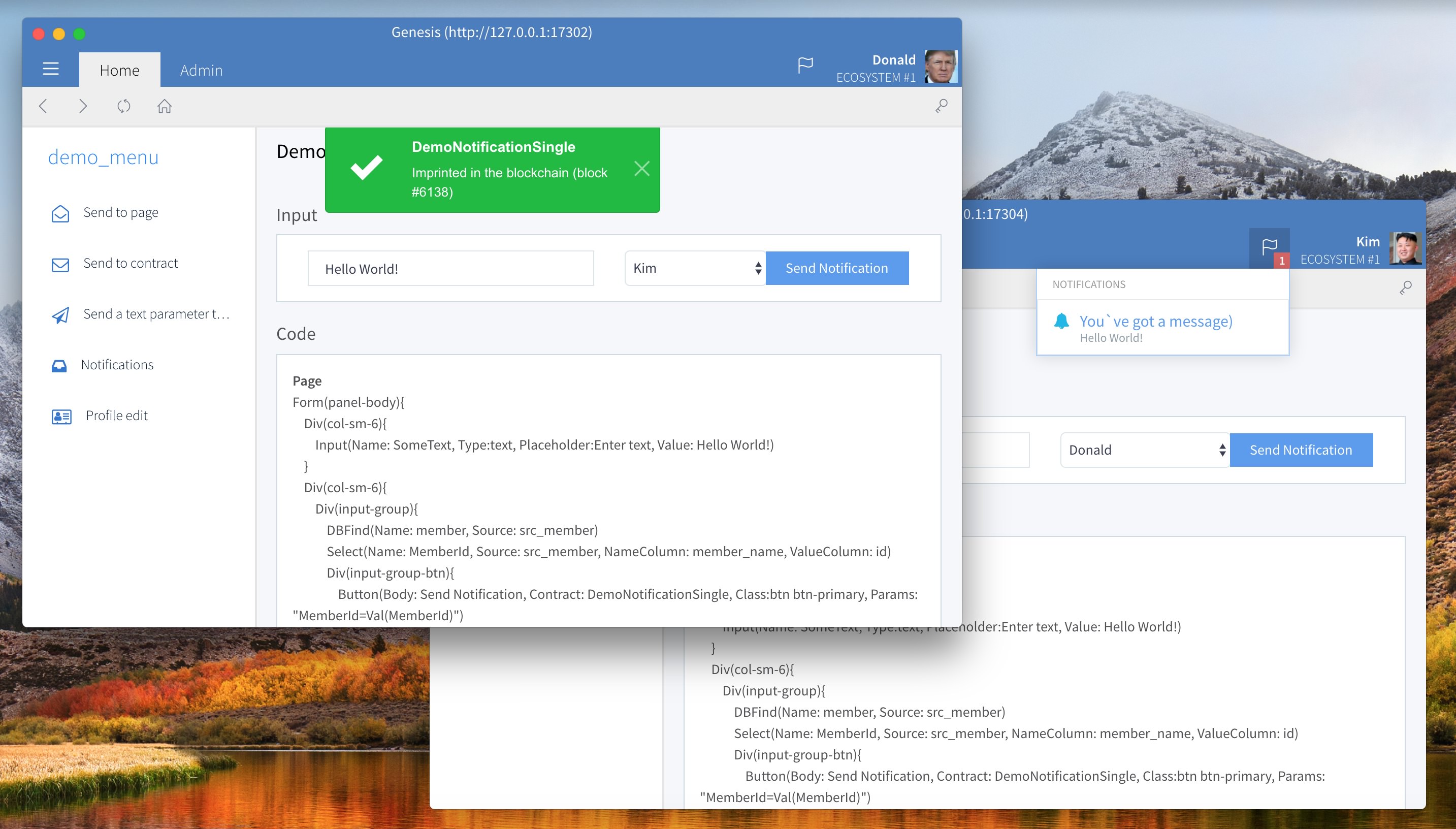1456x829 pixels.
Task: Click Kim's flag icon with badge
Action: point(1269,248)
